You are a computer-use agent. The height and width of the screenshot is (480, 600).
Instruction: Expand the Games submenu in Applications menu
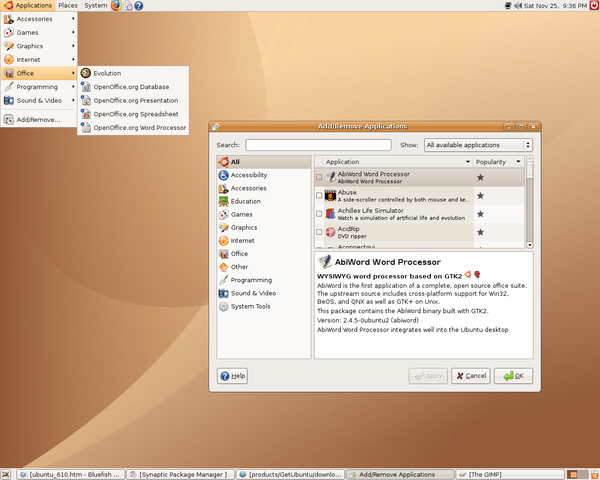coord(39,33)
